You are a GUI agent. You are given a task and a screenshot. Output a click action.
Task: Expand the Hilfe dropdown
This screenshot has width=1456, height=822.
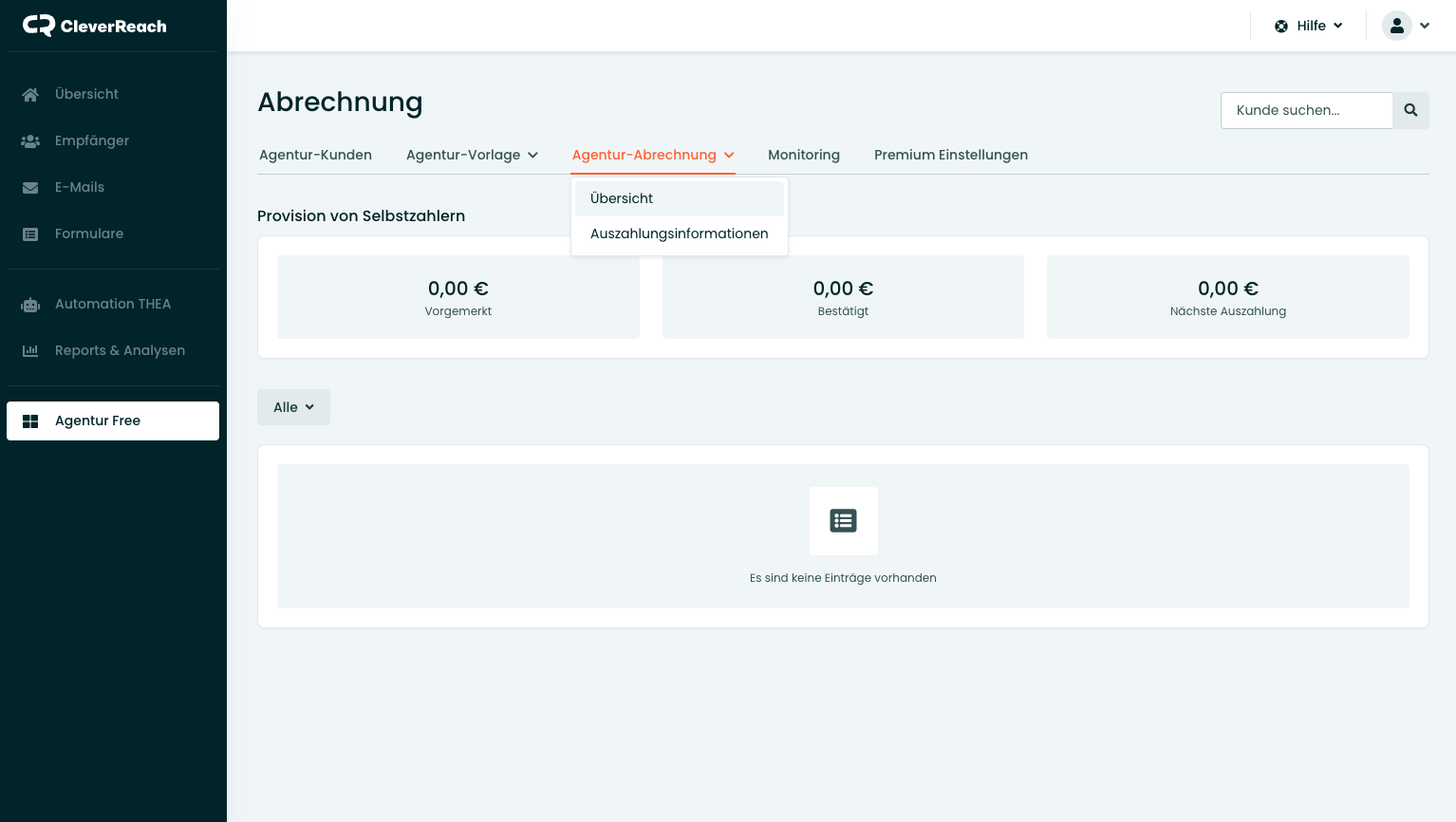(1309, 26)
